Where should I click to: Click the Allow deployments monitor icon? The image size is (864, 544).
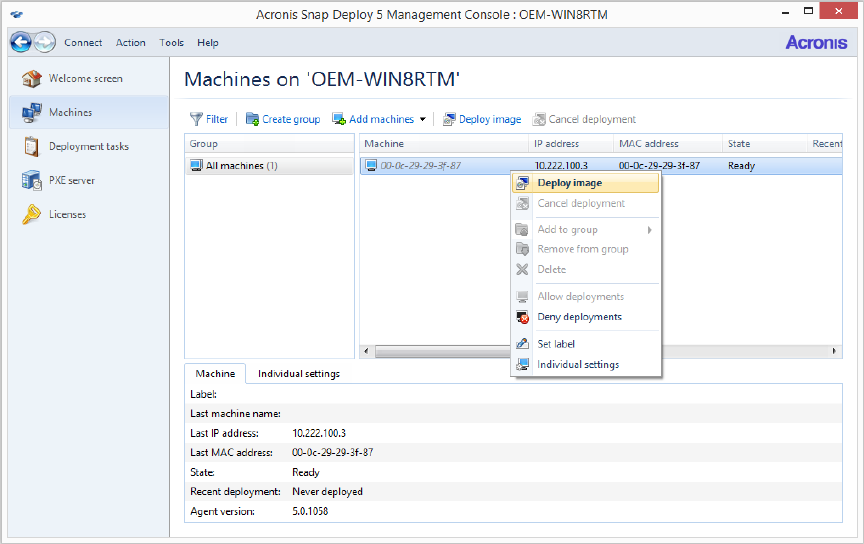tap(522, 297)
